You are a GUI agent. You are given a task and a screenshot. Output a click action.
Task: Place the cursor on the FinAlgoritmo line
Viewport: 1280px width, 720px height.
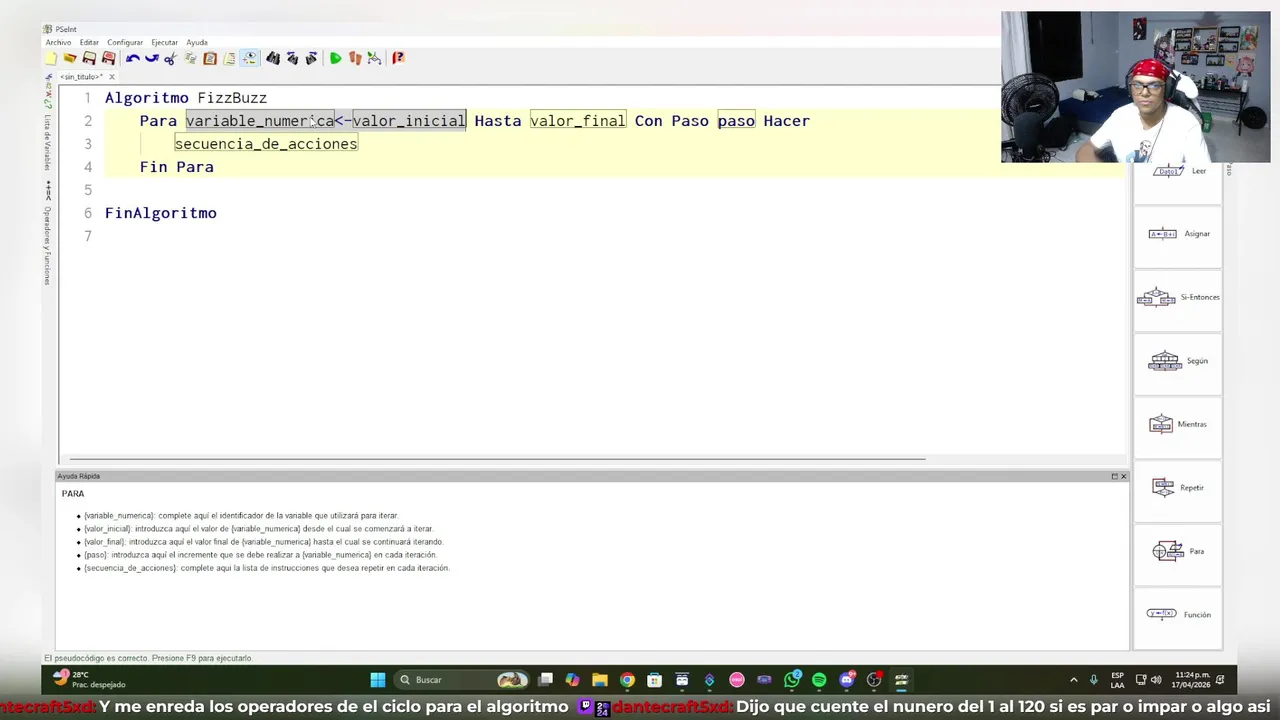(x=161, y=213)
